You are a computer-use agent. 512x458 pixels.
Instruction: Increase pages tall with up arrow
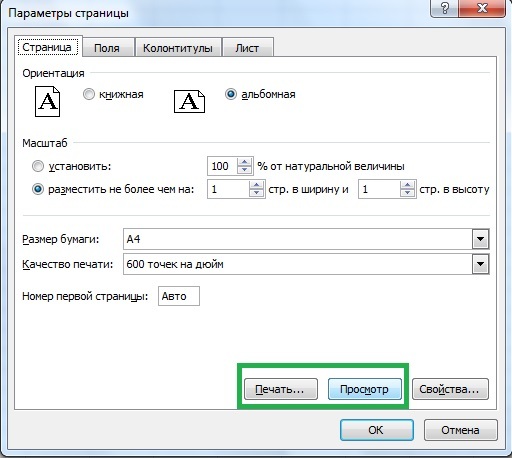[407, 185]
